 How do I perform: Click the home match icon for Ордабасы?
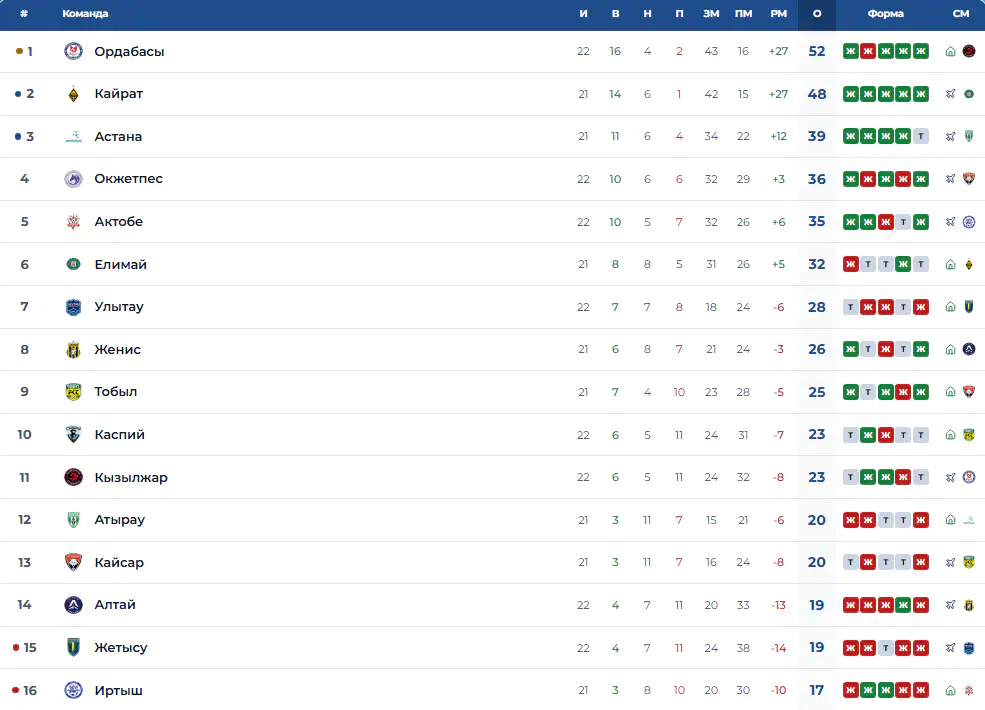pyautogui.click(x=950, y=52)
